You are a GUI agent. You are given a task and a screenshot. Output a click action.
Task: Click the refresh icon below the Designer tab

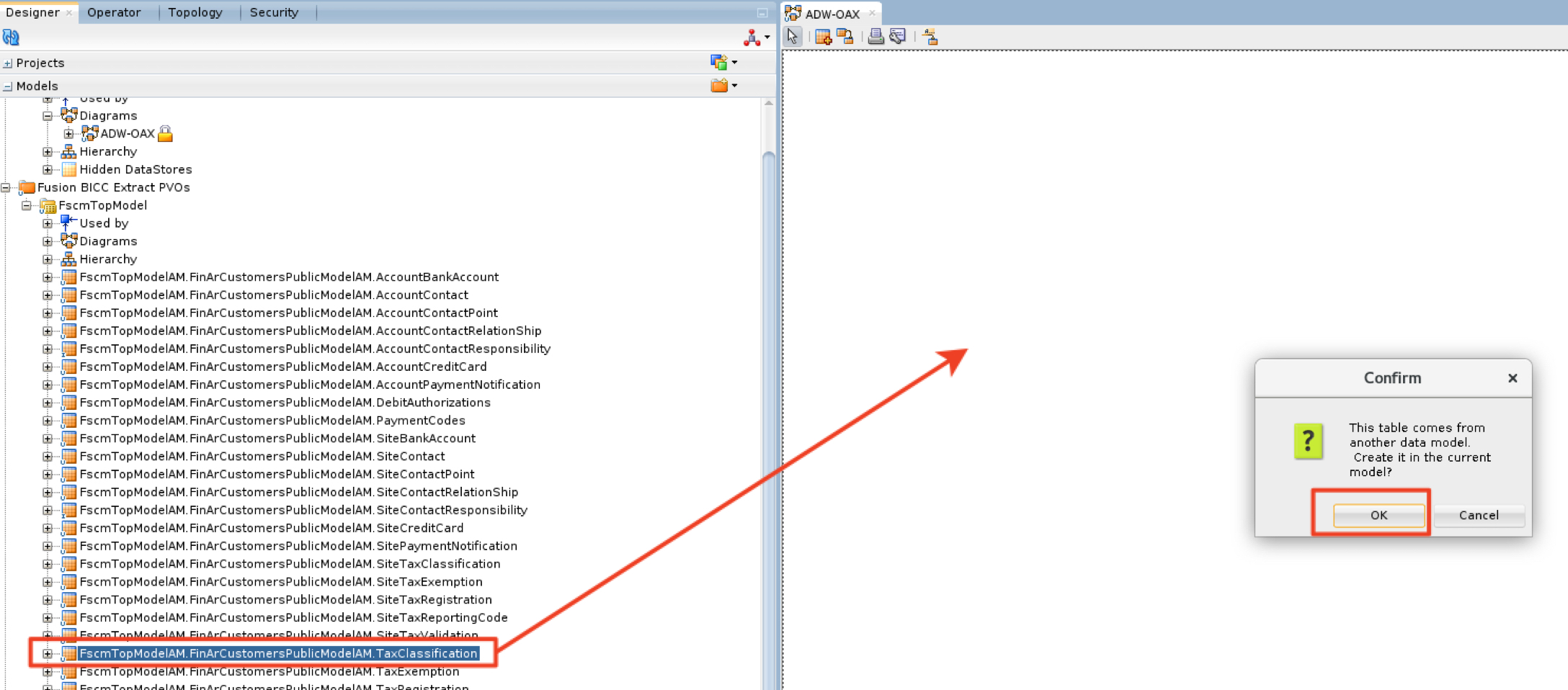[x=11, y=37]
